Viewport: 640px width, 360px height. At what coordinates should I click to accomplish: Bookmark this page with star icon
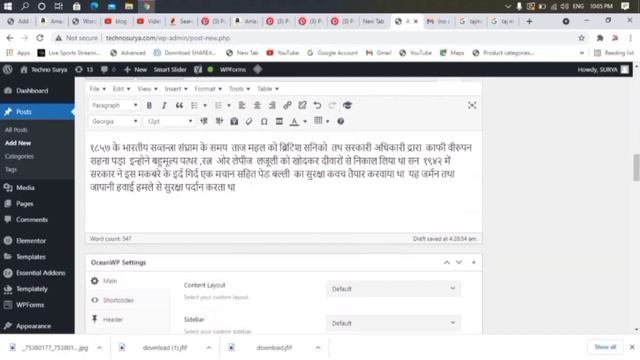click(x=581, y=38)
